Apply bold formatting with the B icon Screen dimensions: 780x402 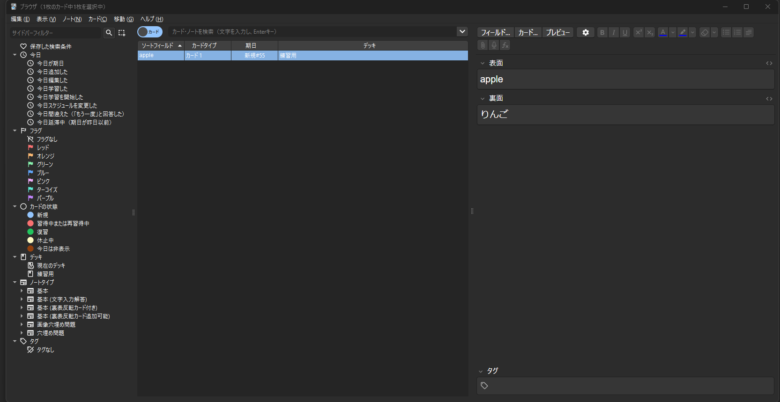(x=601, y=32)
